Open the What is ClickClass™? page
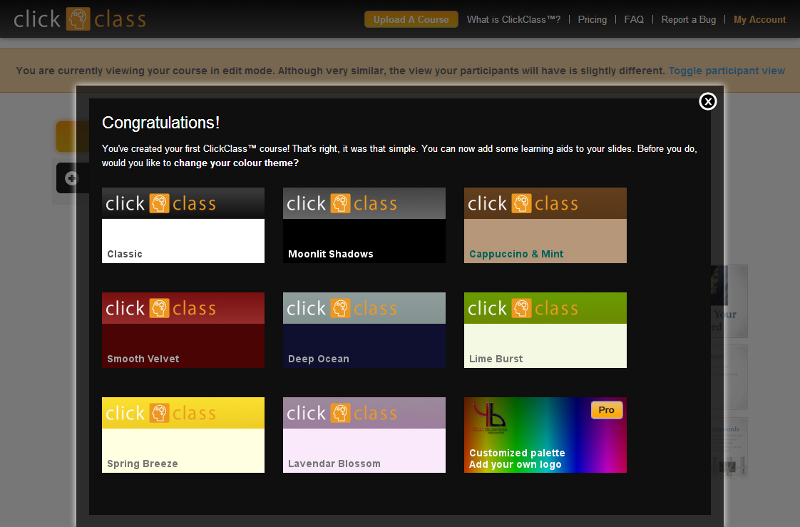This screenshot has height=527, width=800. click(513, 19)
